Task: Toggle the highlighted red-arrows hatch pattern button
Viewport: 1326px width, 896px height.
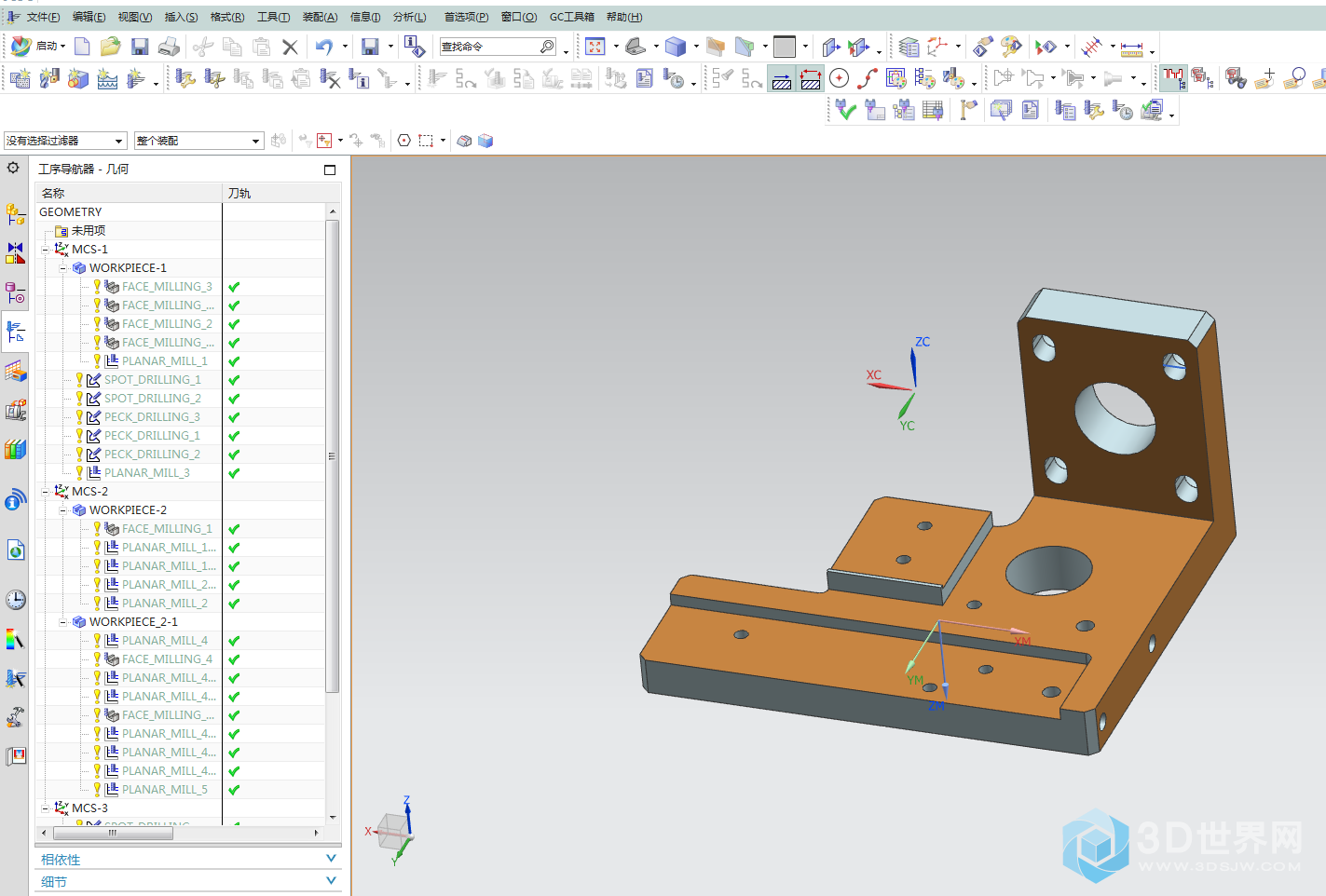Action: tap(811, 79)
